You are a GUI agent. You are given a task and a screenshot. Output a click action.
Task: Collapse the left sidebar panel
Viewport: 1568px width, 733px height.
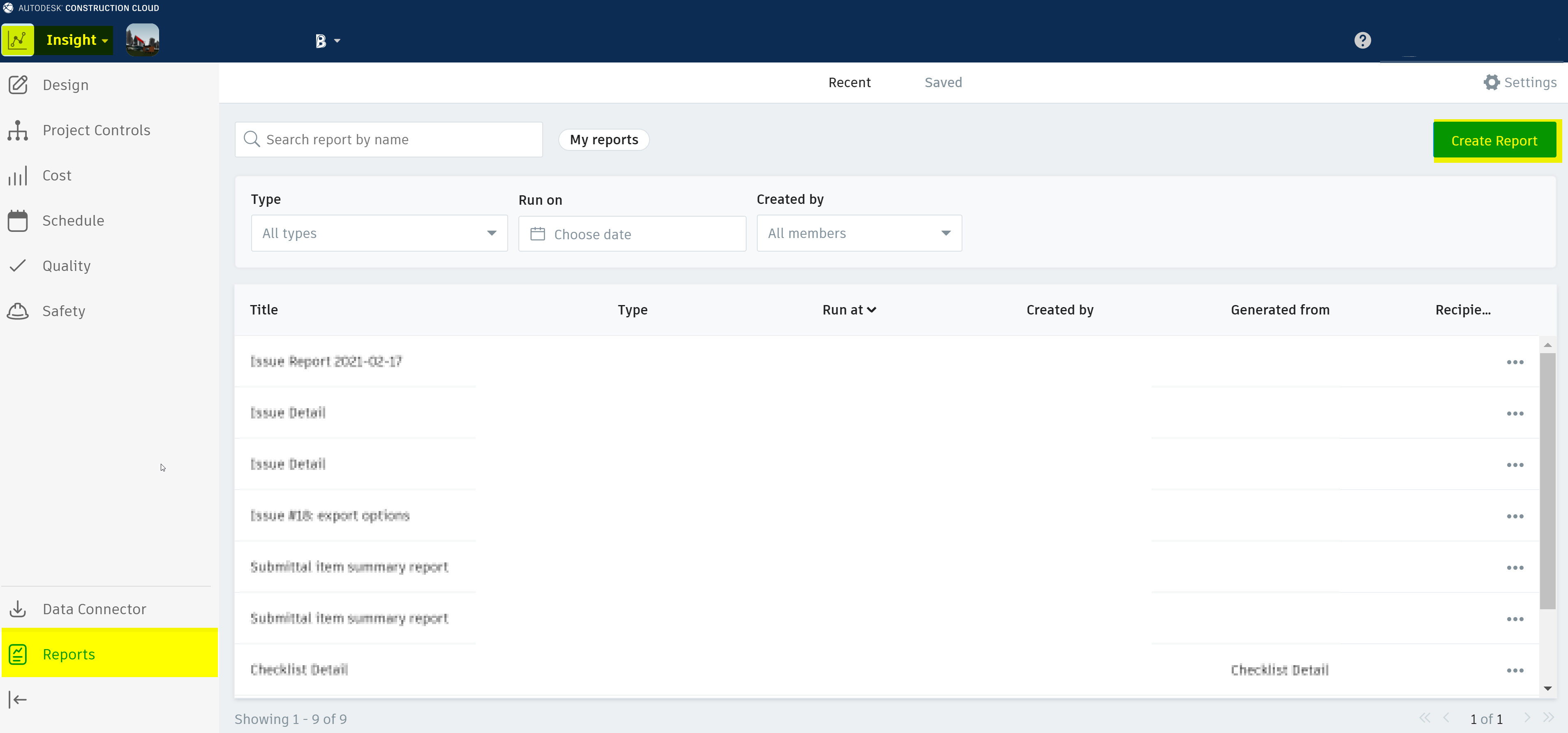(18, 700)
